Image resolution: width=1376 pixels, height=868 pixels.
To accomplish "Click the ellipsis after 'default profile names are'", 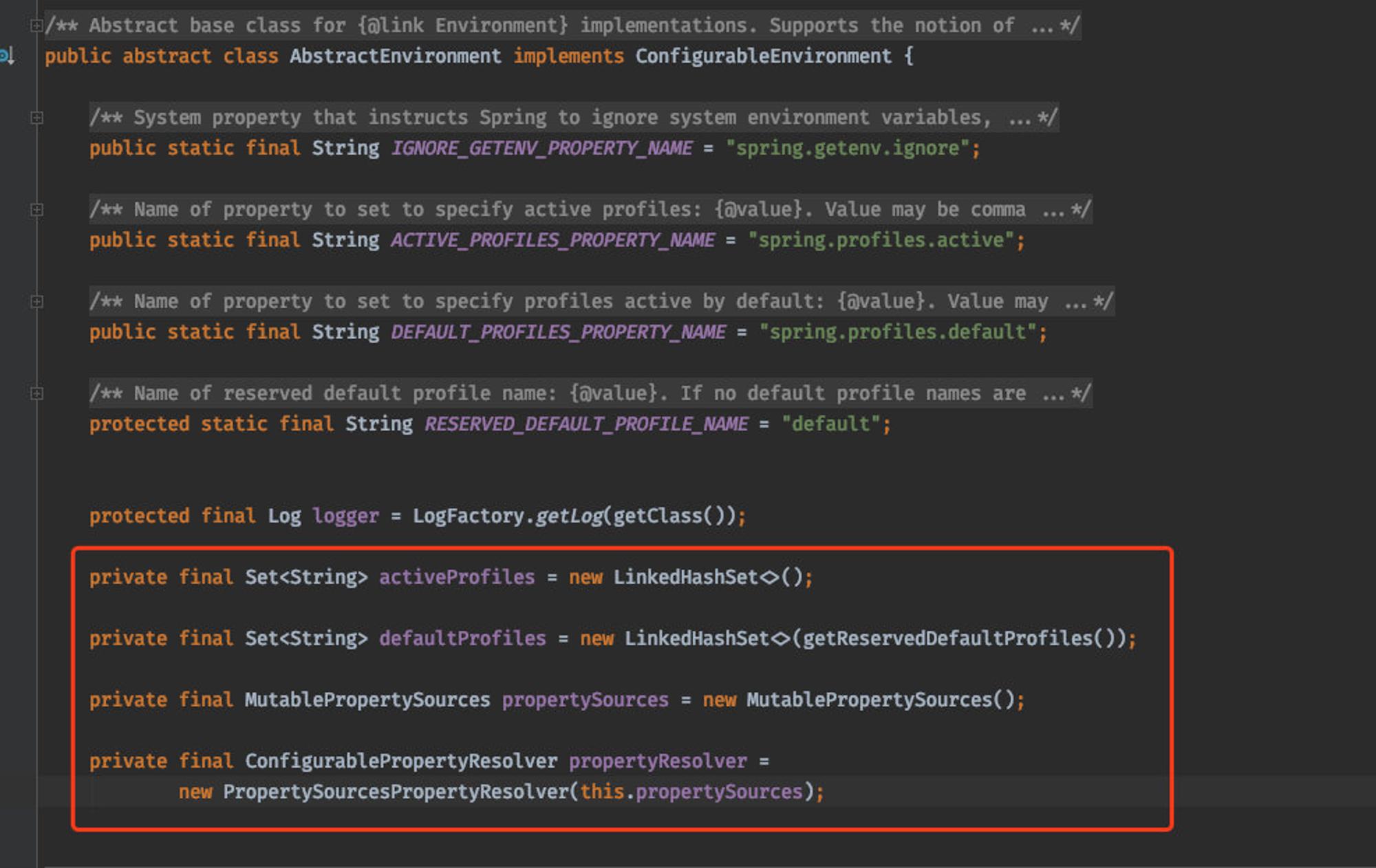I will click(x=1053, y=393).
